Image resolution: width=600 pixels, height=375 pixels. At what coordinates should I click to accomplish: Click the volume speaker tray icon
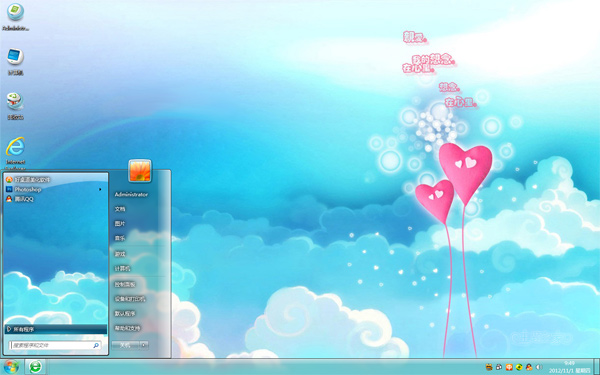(x=539, y=367)
